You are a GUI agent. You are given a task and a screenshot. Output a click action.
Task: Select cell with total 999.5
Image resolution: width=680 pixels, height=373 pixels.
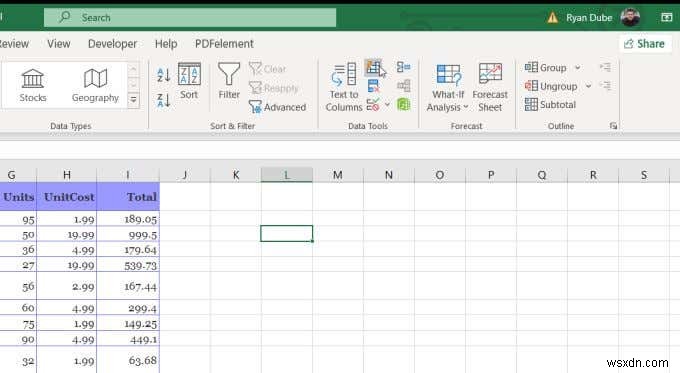[128, 235]
